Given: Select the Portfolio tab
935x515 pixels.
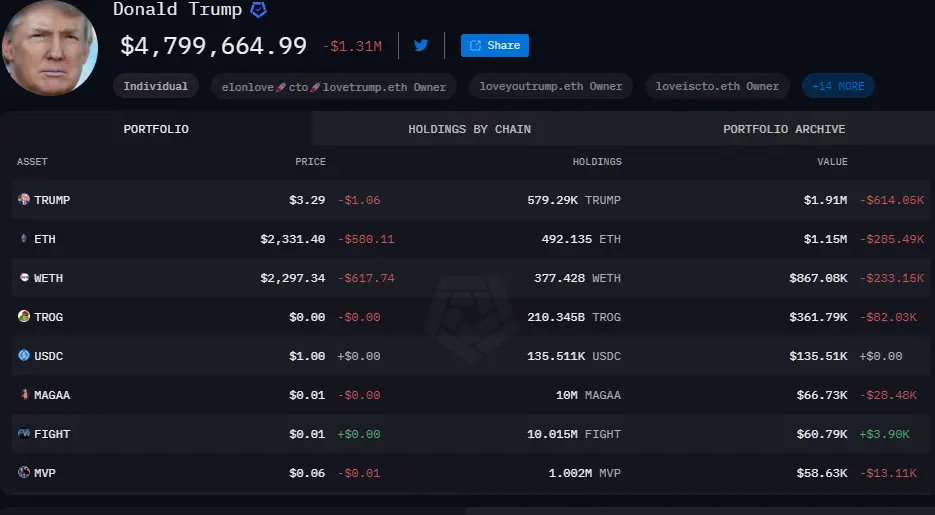Looking at the screenshot, I should pos(156,129).
